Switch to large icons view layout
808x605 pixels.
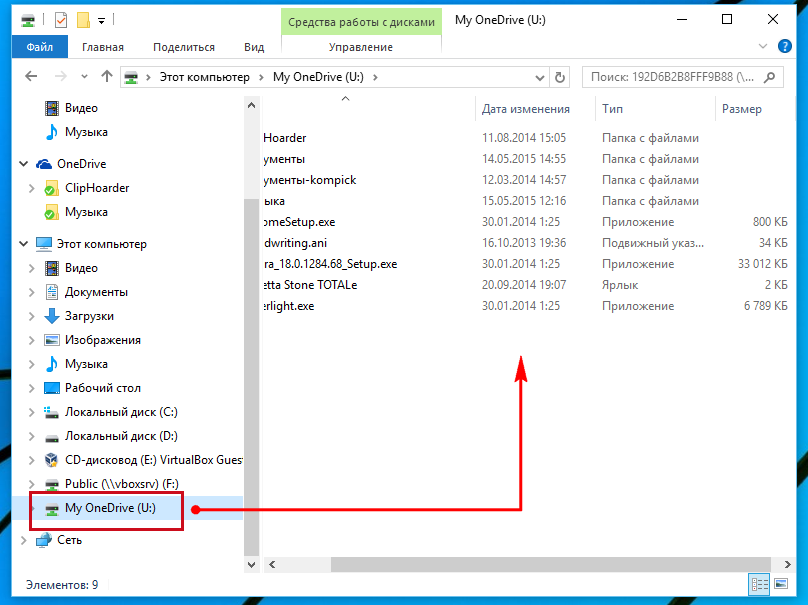pos(781,583)
